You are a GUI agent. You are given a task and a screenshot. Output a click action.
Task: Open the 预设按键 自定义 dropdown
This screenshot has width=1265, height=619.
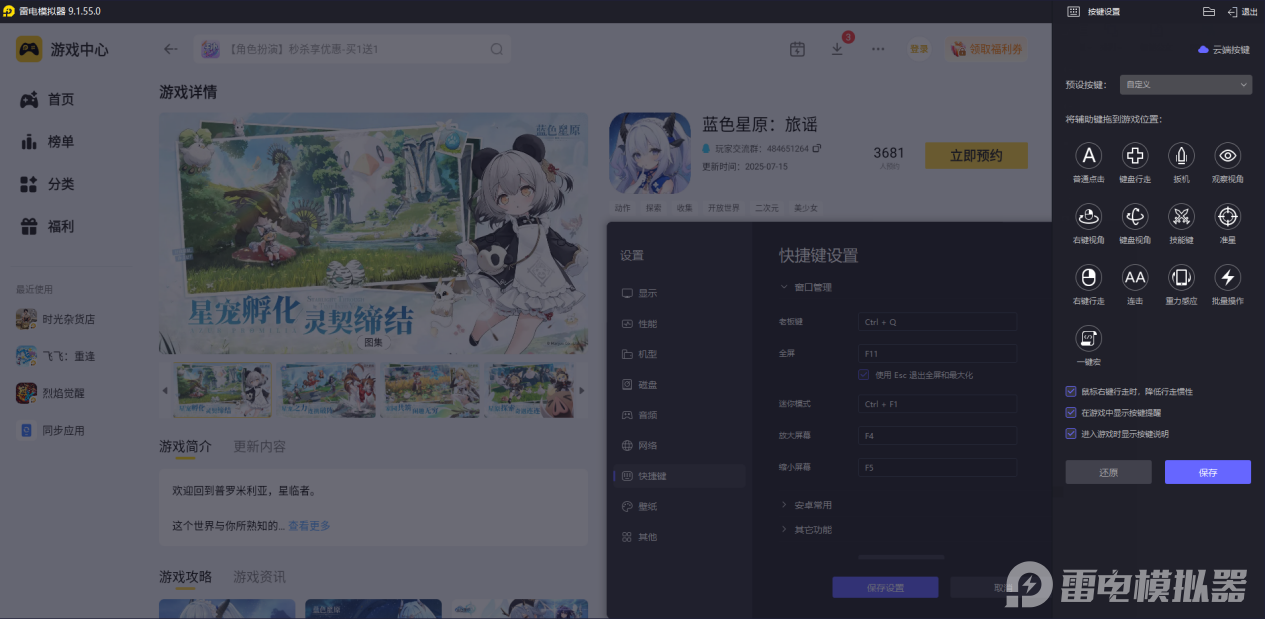click(x=1185, y=84)
